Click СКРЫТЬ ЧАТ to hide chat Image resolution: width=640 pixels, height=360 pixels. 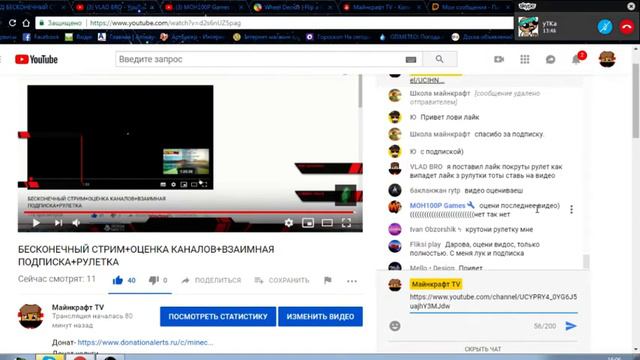(x=483, y=349)
